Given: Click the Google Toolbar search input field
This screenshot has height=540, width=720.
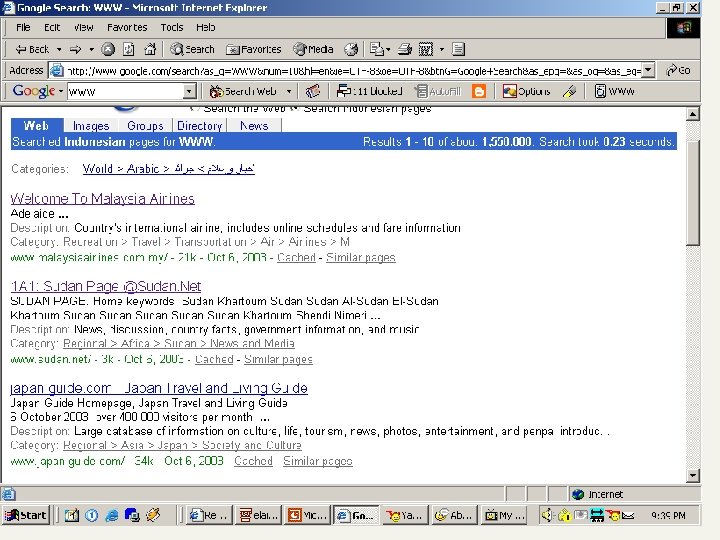Looking at the screenshot, I should pos(125,91).
